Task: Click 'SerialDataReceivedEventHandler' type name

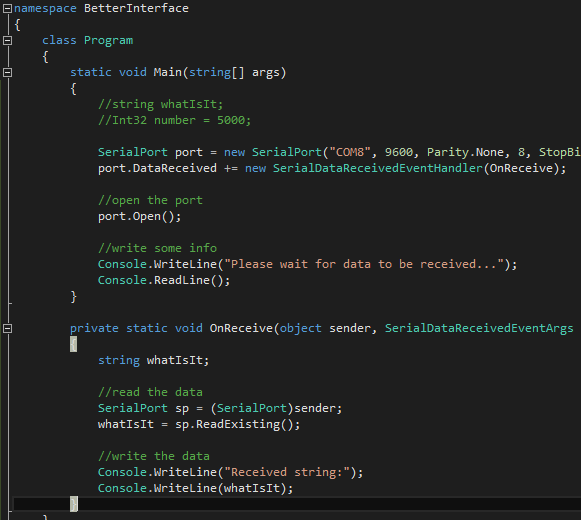Action: (378, 168)
